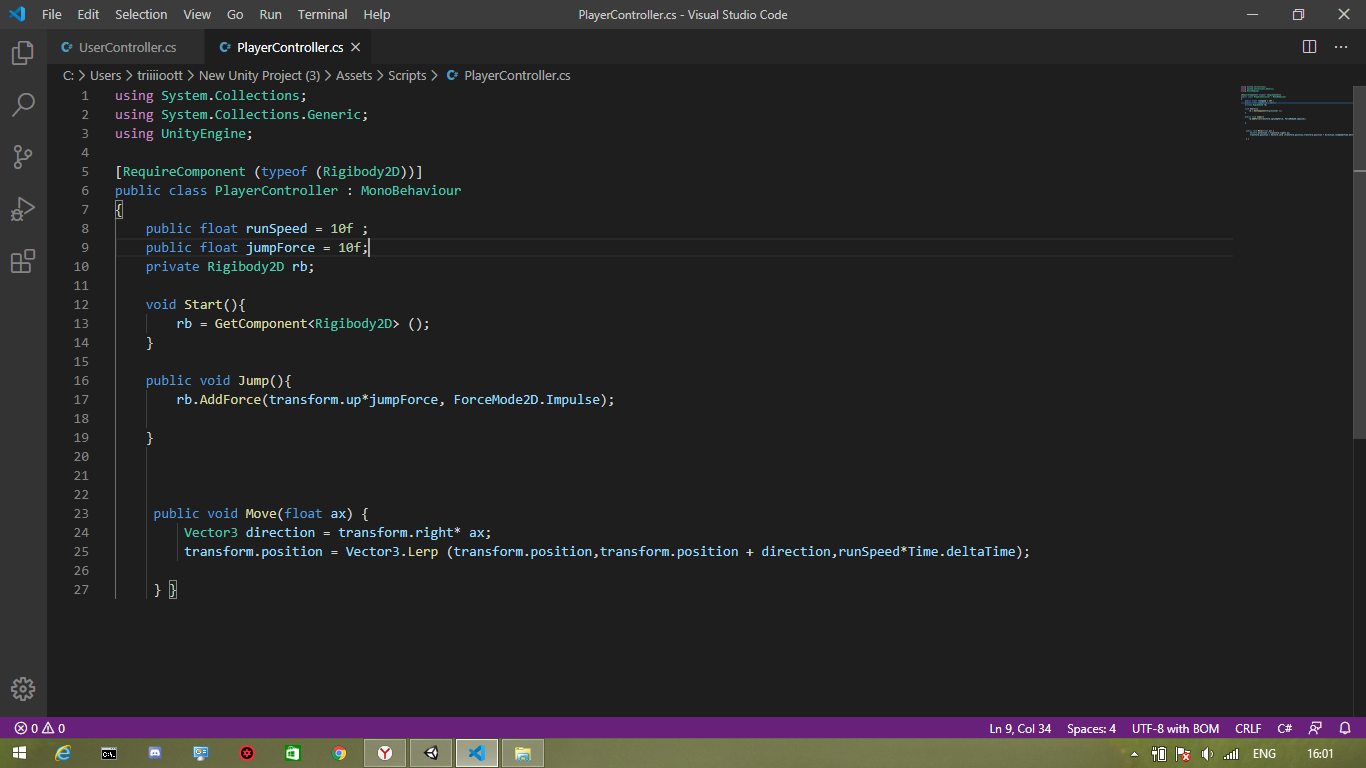1366x768 pixels.
Task: Open editor More Actions ellipsis menu
Action: (1341, 47)
